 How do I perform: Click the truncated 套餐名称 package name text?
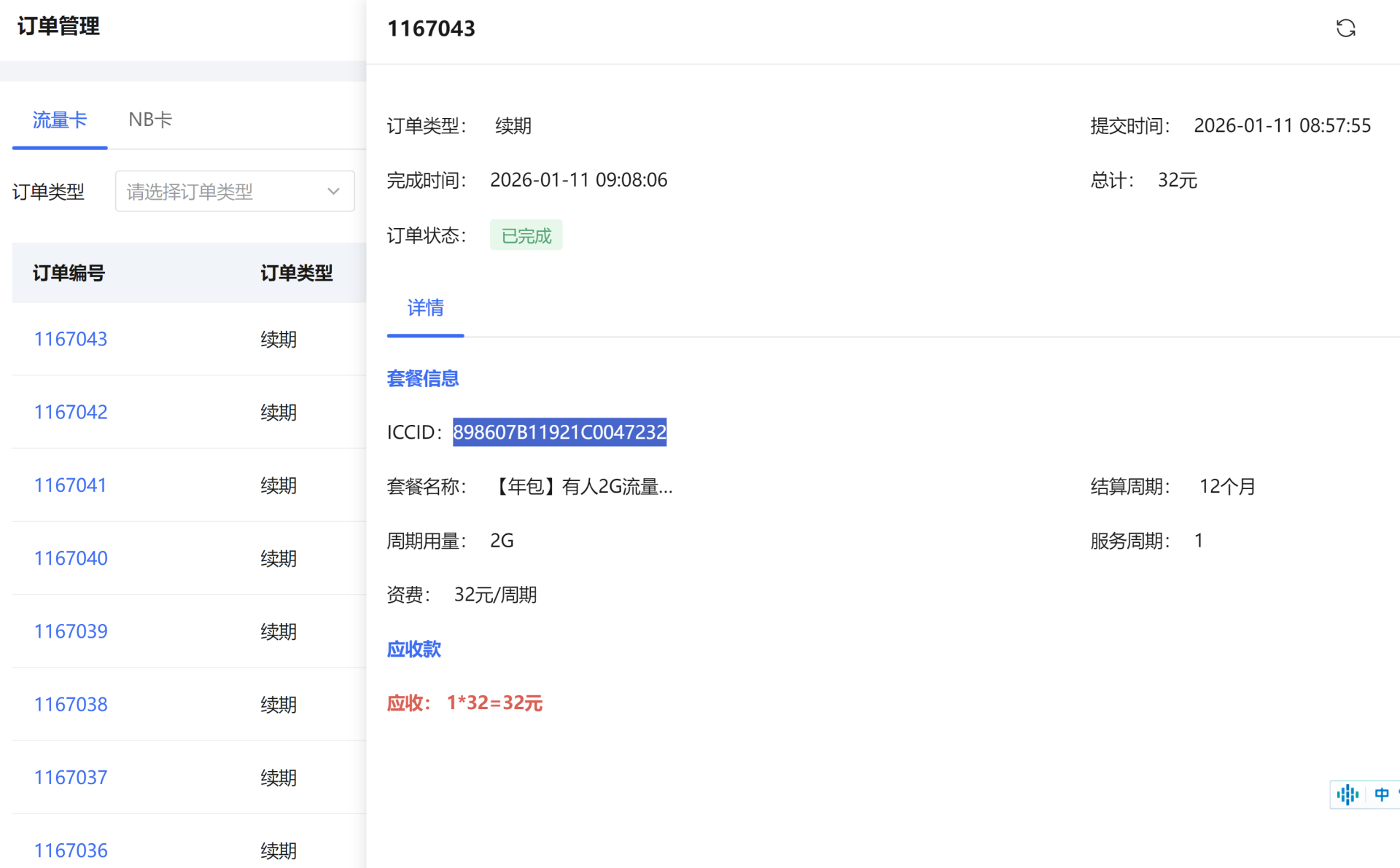click(583, 486)
